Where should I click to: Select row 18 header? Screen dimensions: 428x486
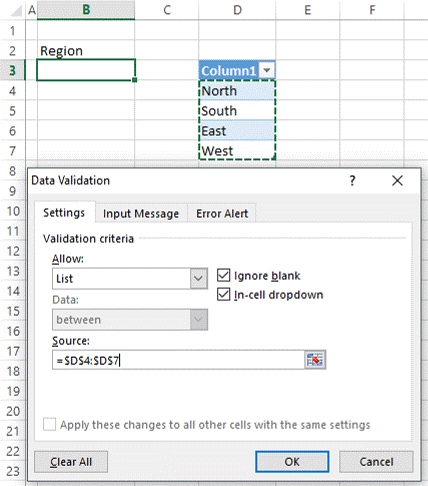tap(12, 371)
